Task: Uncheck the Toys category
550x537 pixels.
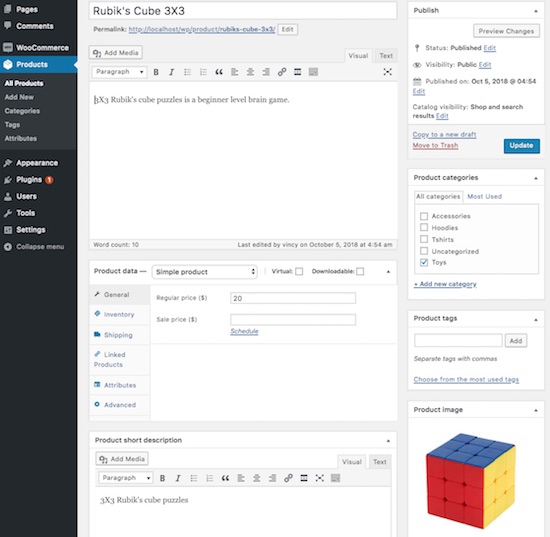Action: (424, 262)
